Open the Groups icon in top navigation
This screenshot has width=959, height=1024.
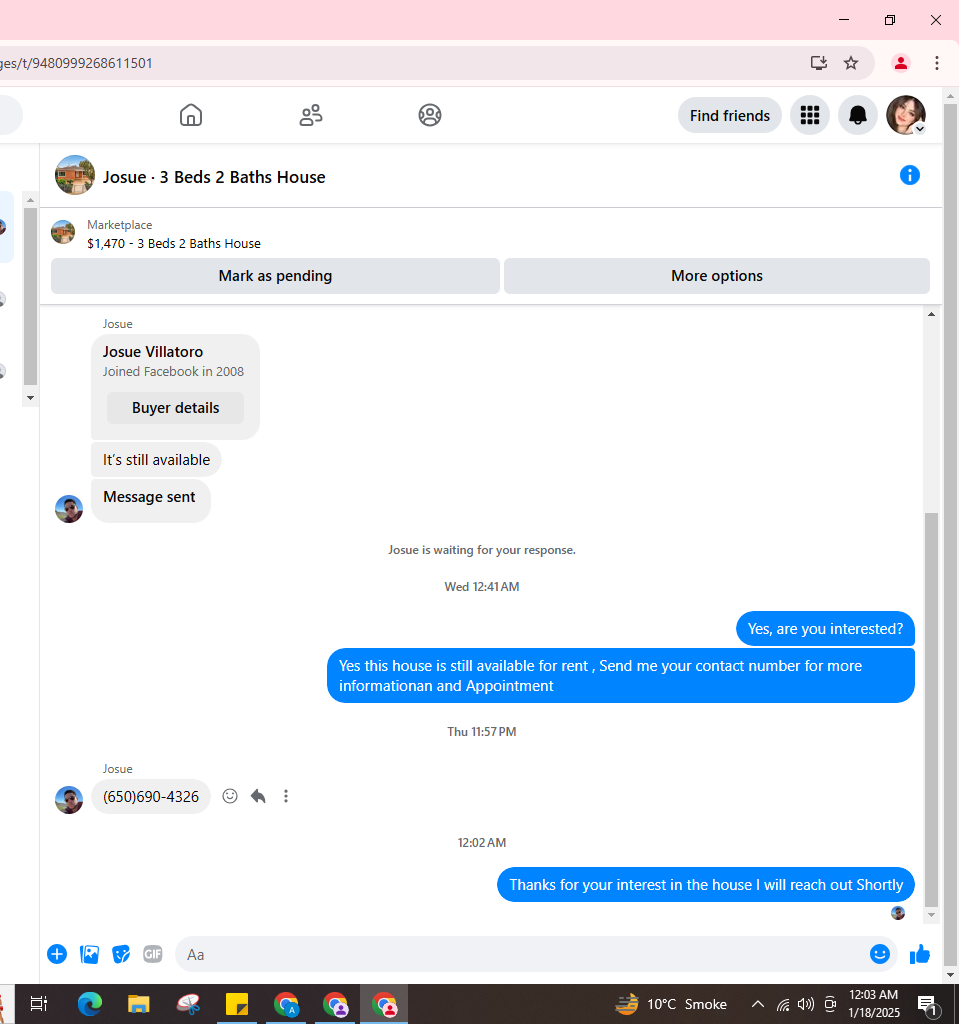(x=430, y=115)
